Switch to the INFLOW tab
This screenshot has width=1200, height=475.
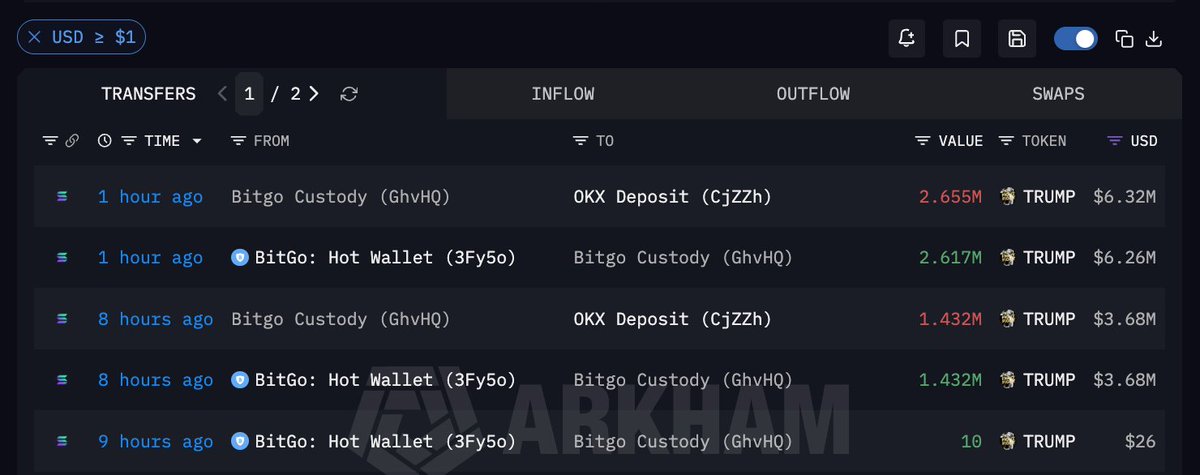coord(563,94)
